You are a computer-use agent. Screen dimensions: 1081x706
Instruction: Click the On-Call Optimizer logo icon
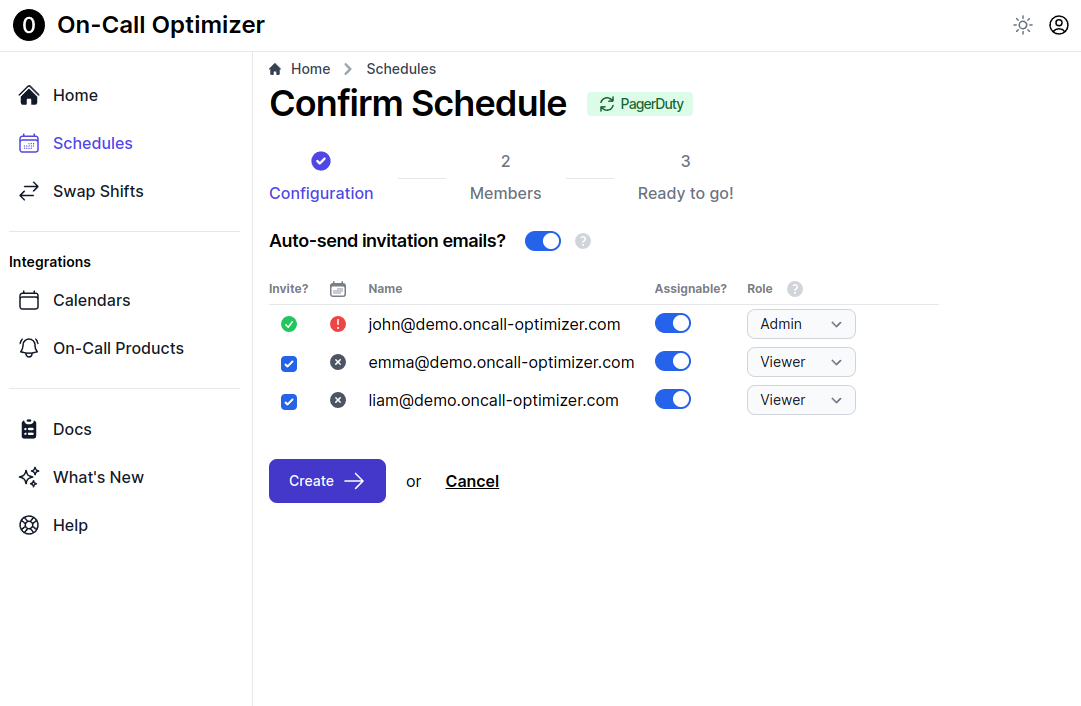pos(29,26)
